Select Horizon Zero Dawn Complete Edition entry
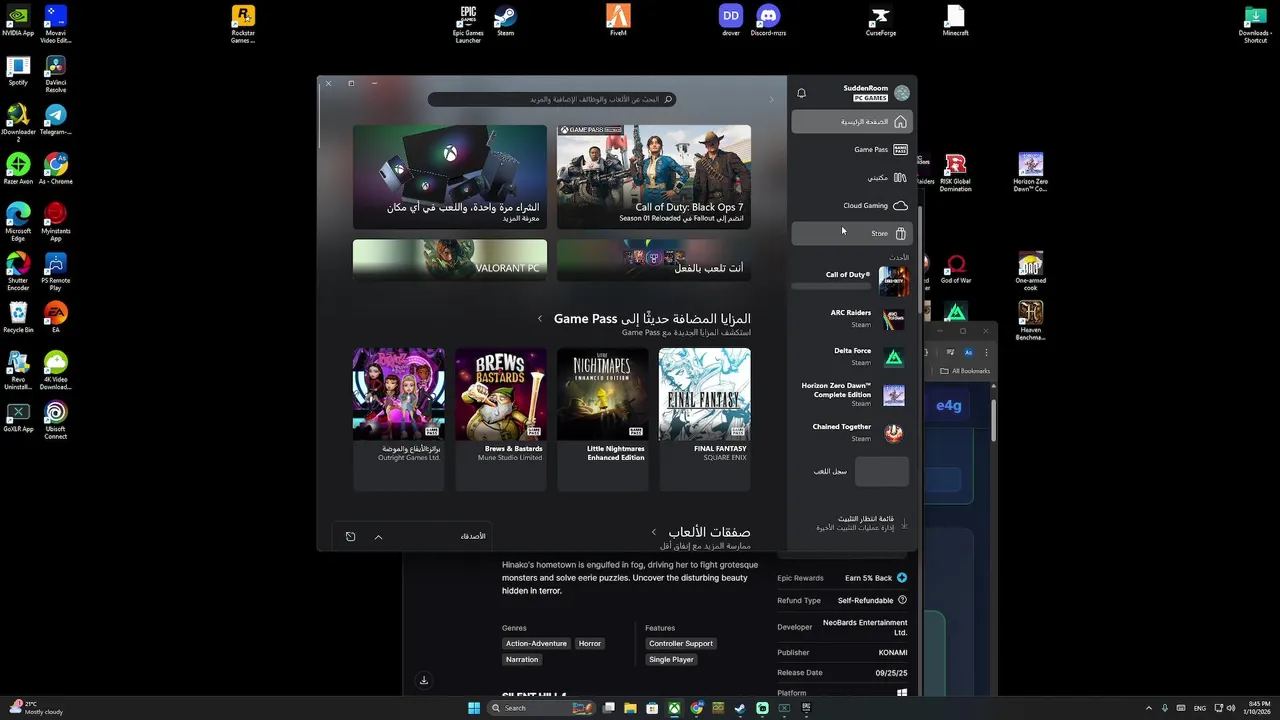 point(852,395)
